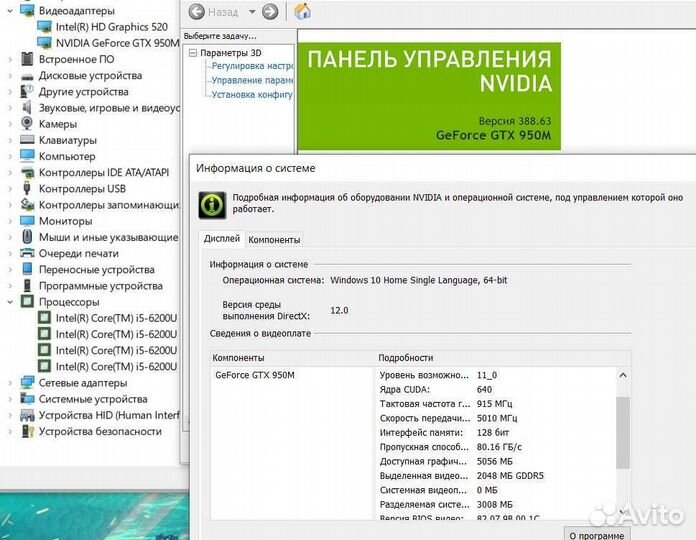Click the Контроллеры запоминающих устройств icon
Screen dimensions: 696x540
(x=27, y=205)
